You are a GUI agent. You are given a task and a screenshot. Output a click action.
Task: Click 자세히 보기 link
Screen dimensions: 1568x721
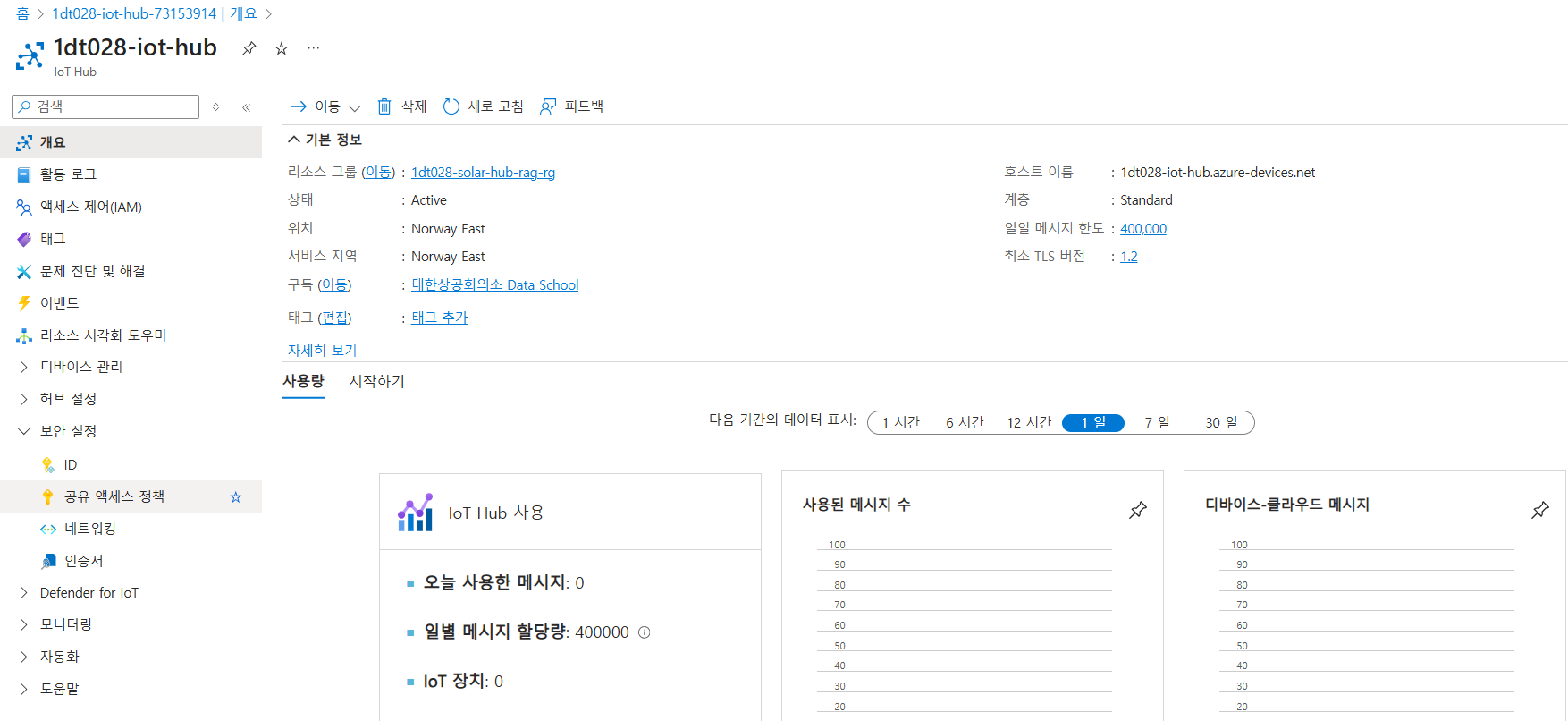pyautogui.click(x=322, y=350)
